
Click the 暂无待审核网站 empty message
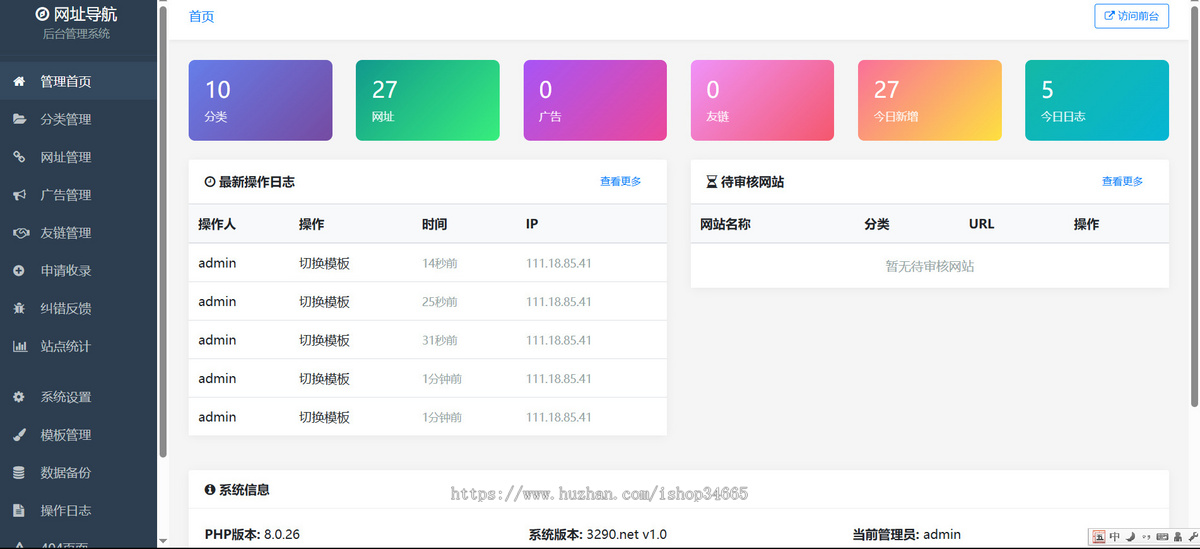(929, 266)
